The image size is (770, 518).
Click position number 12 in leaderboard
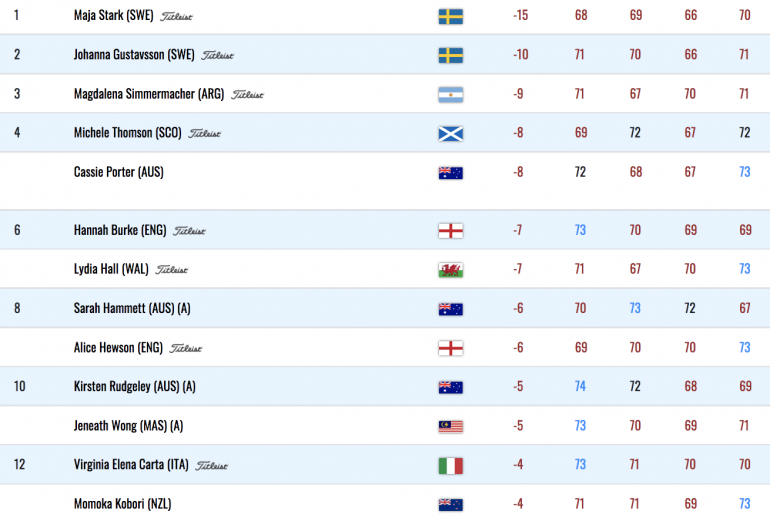[19, 464]
